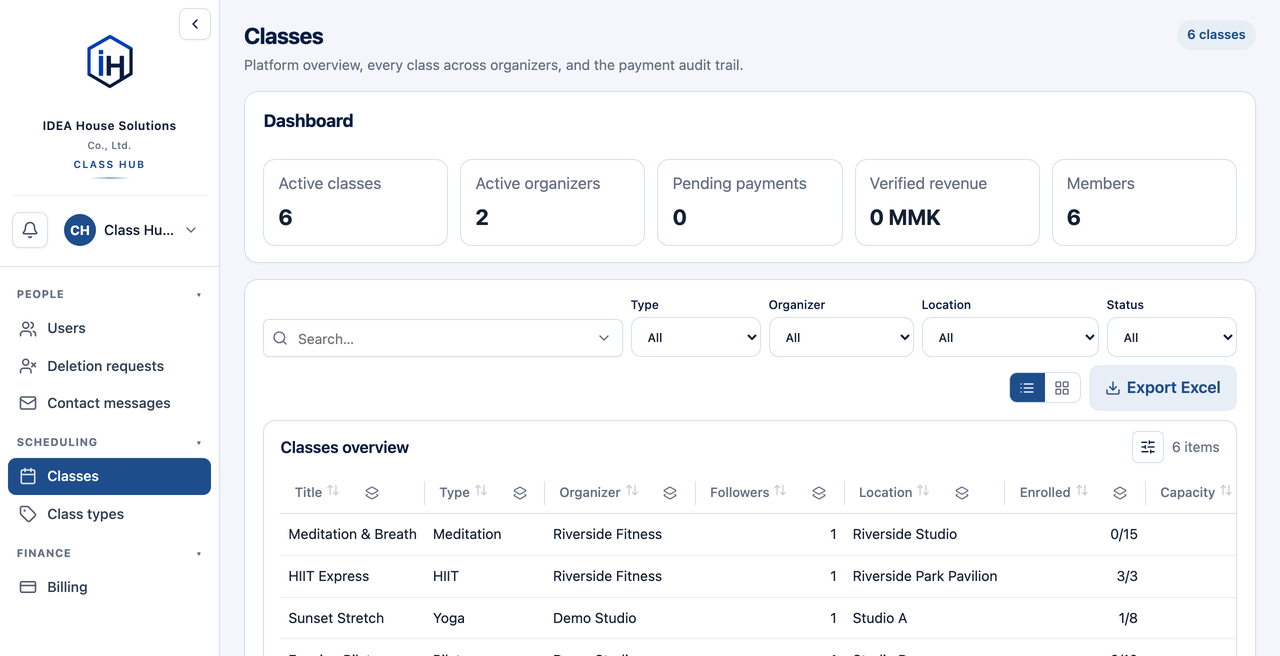The image size is (1280, 656).
Task: Open the Location filter dropdown
Action: pos(1010,337)
